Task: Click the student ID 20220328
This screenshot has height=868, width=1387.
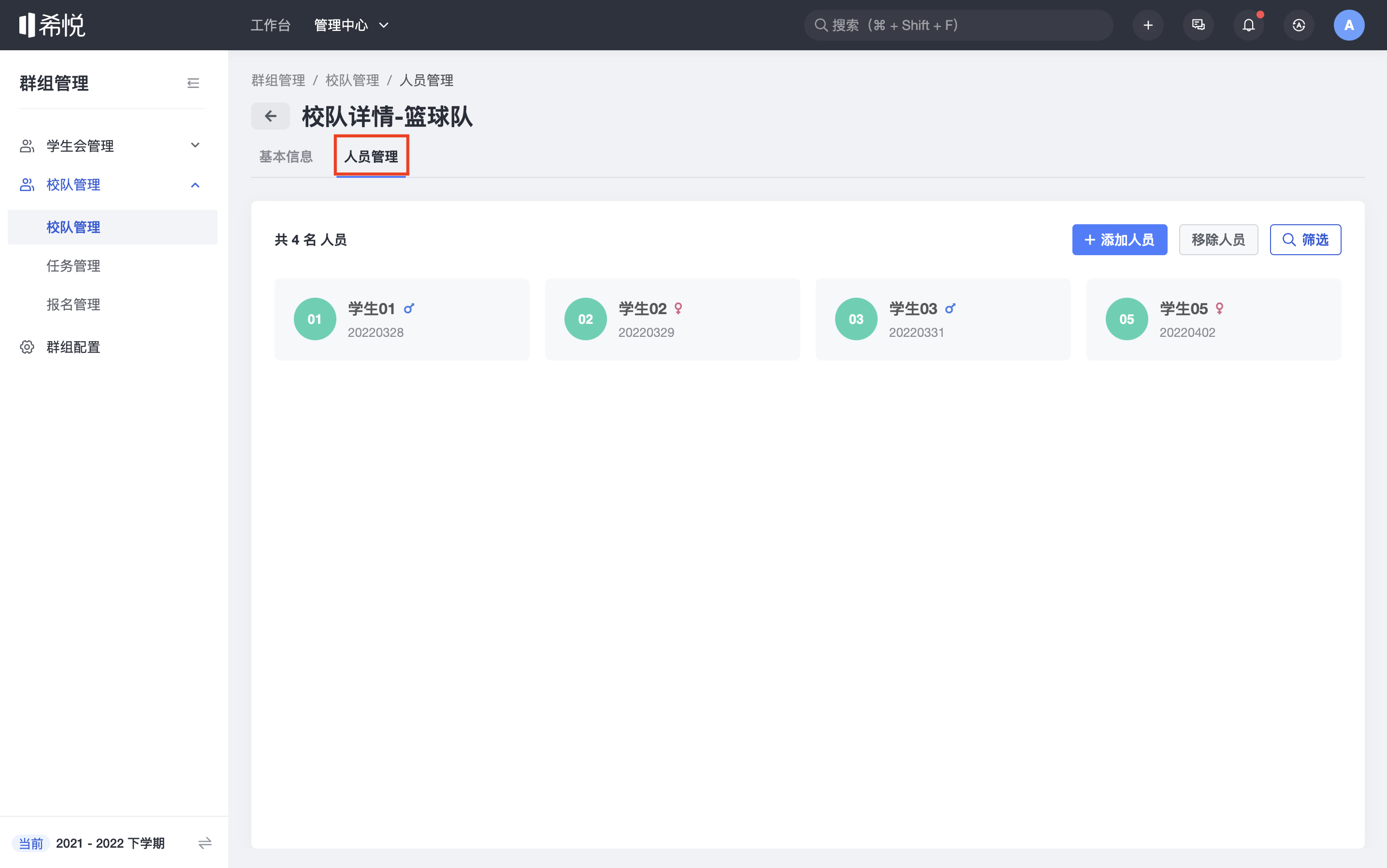Action: [376, 333]
